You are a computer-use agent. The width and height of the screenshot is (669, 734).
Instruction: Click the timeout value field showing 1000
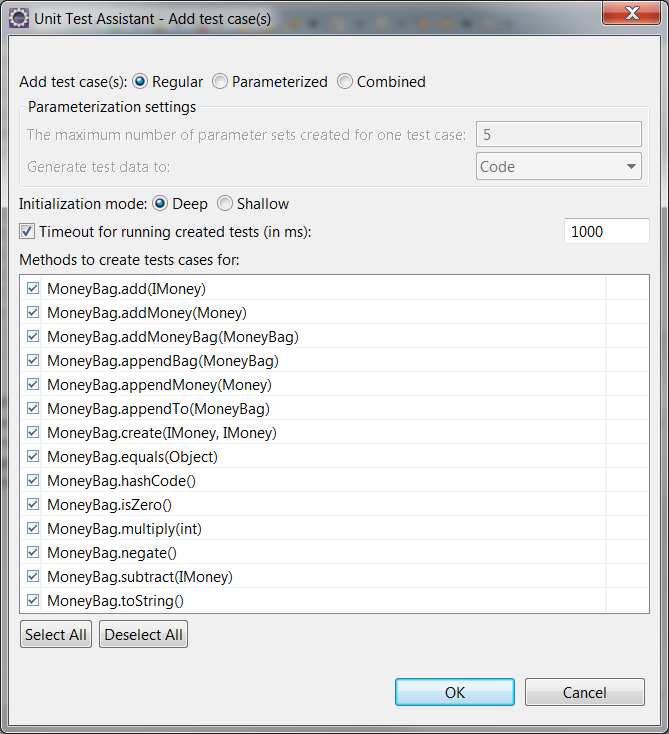607,231
